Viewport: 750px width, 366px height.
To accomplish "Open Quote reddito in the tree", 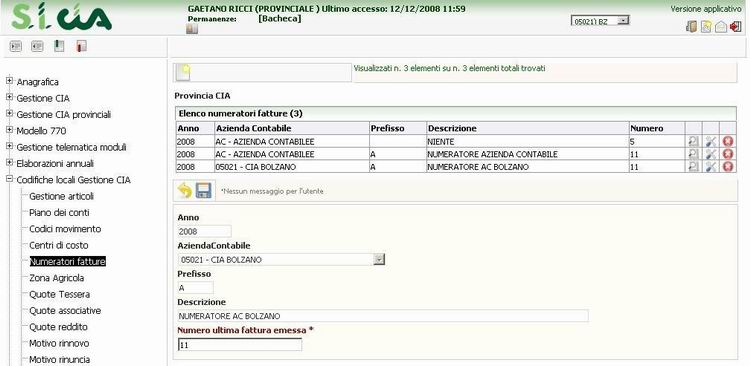I will (58, 327).
